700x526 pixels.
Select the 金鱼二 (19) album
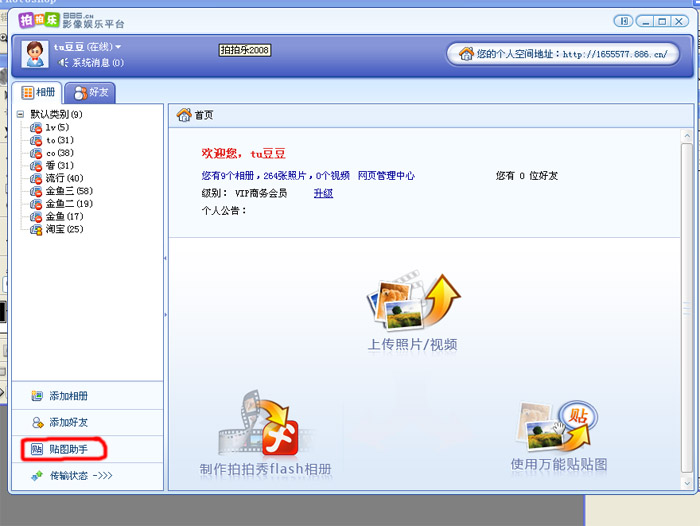(x=69, y=204)
